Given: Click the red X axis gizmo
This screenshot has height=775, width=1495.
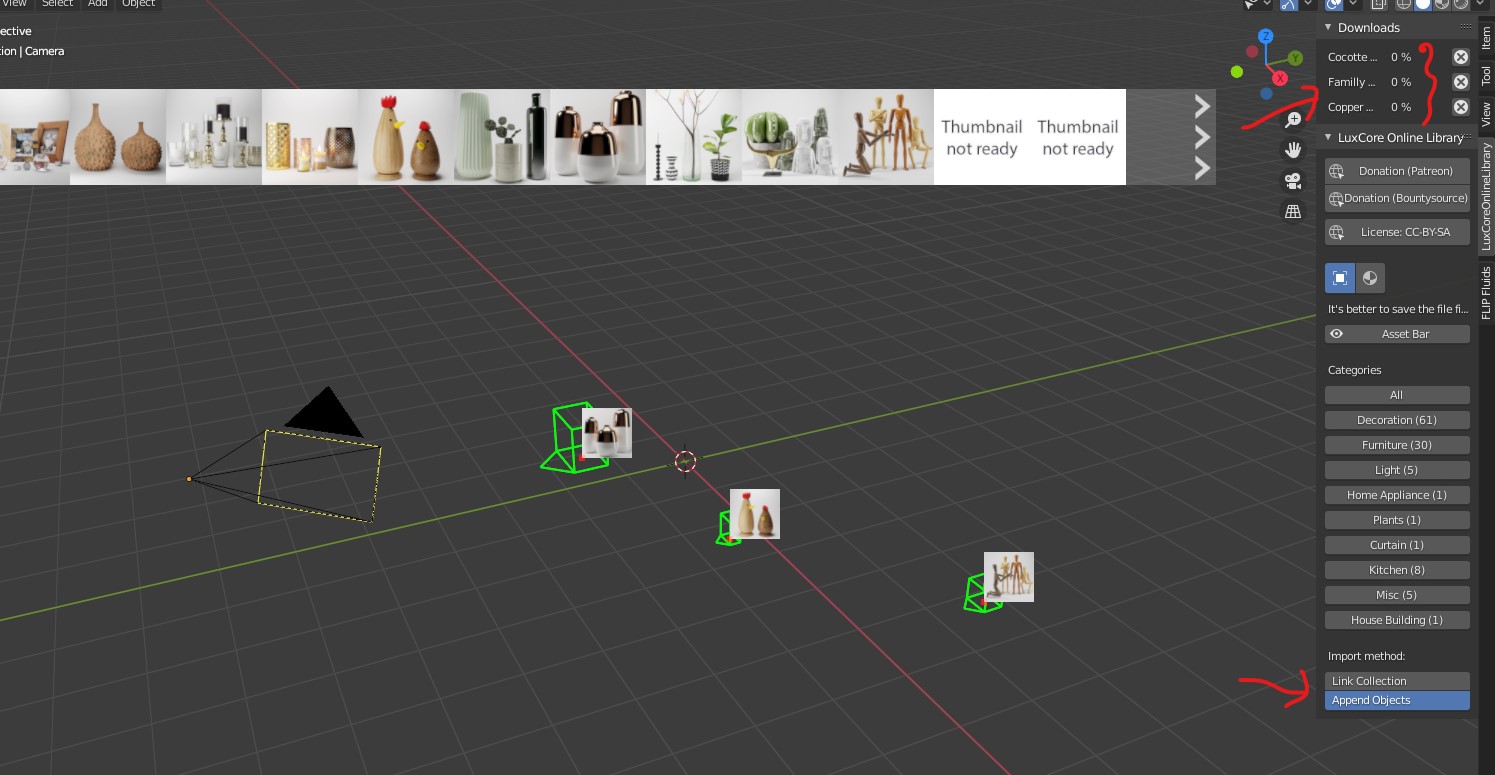Looking at the screenshot, I should 1279,78.
